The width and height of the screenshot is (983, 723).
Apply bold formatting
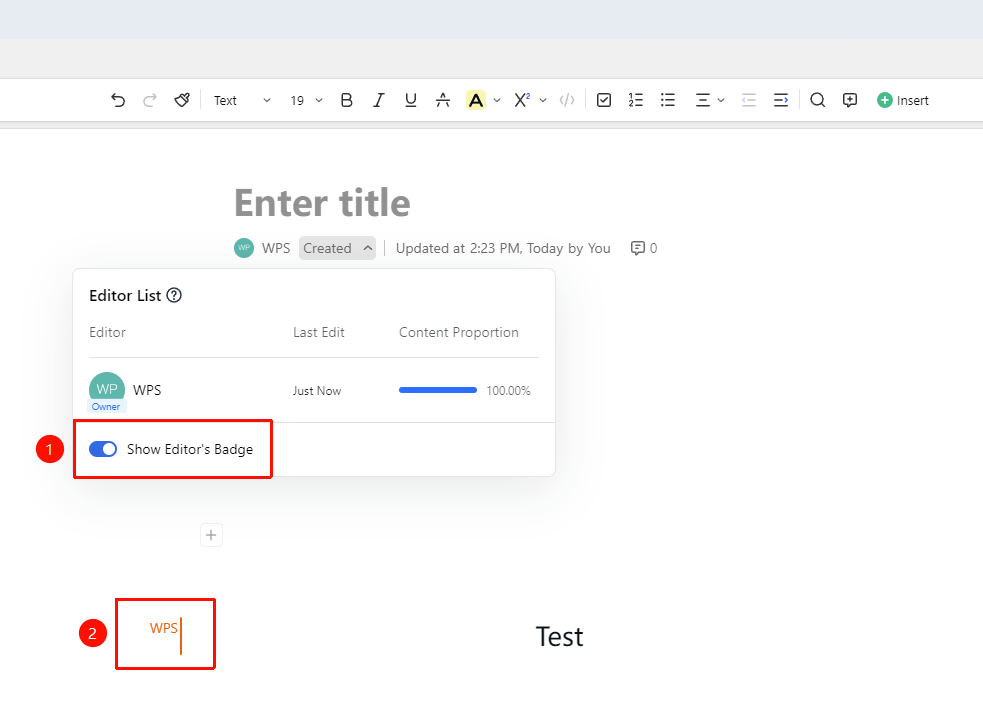(347, 100)
